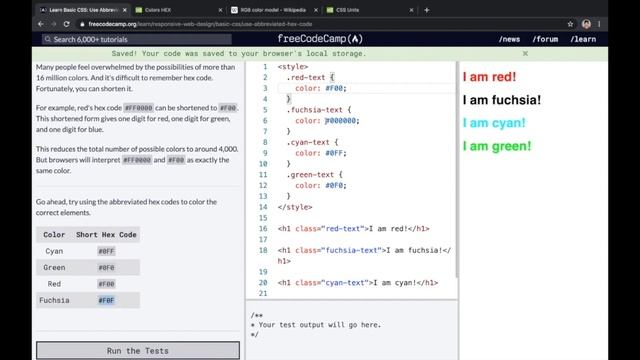Click the Run the Tests button
The image size is (640, 360).
click(x=138, y=351)
